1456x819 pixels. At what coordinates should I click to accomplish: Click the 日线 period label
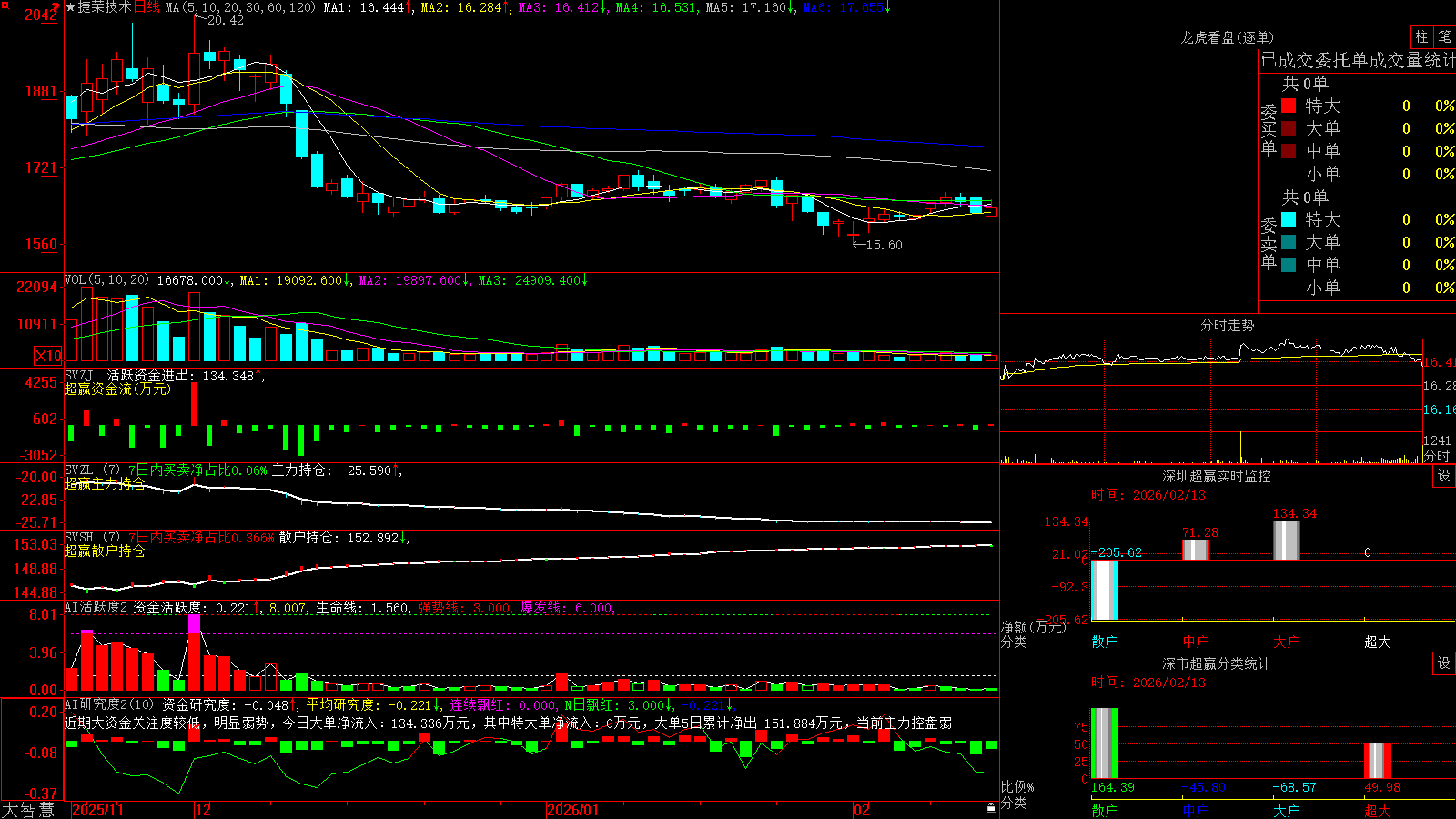coord(147,7)
